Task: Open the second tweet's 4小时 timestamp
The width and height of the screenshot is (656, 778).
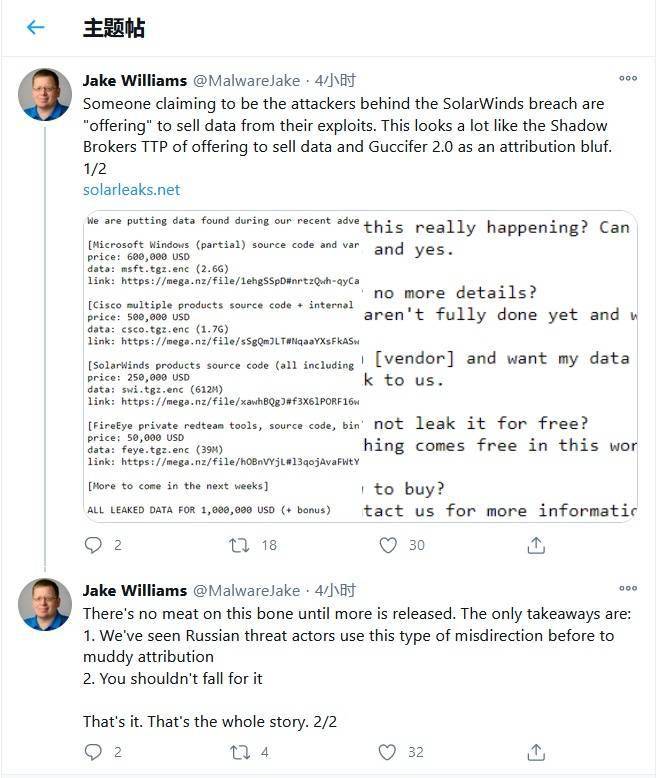Action: (335, 590)
